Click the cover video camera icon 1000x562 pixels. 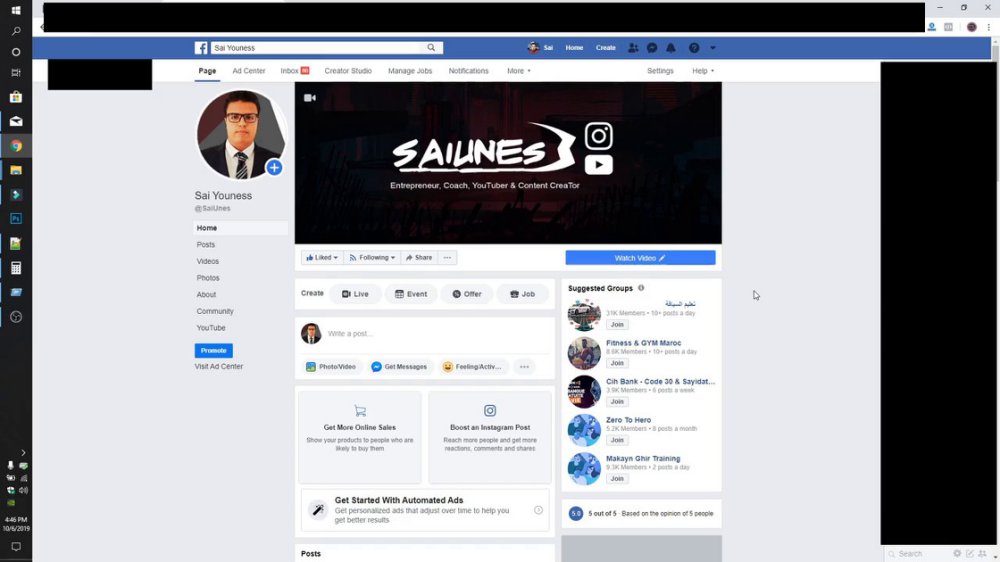(310, 98)
